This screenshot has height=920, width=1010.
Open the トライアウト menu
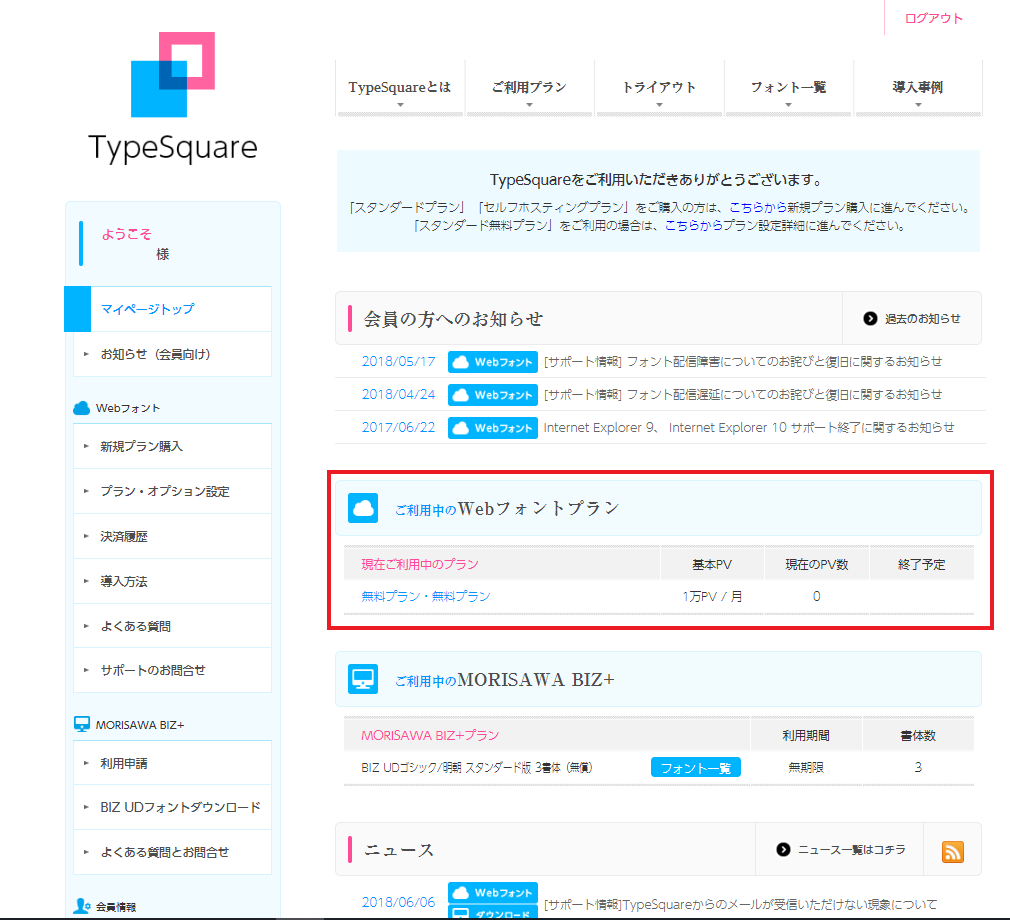click(x=659, y=88)
